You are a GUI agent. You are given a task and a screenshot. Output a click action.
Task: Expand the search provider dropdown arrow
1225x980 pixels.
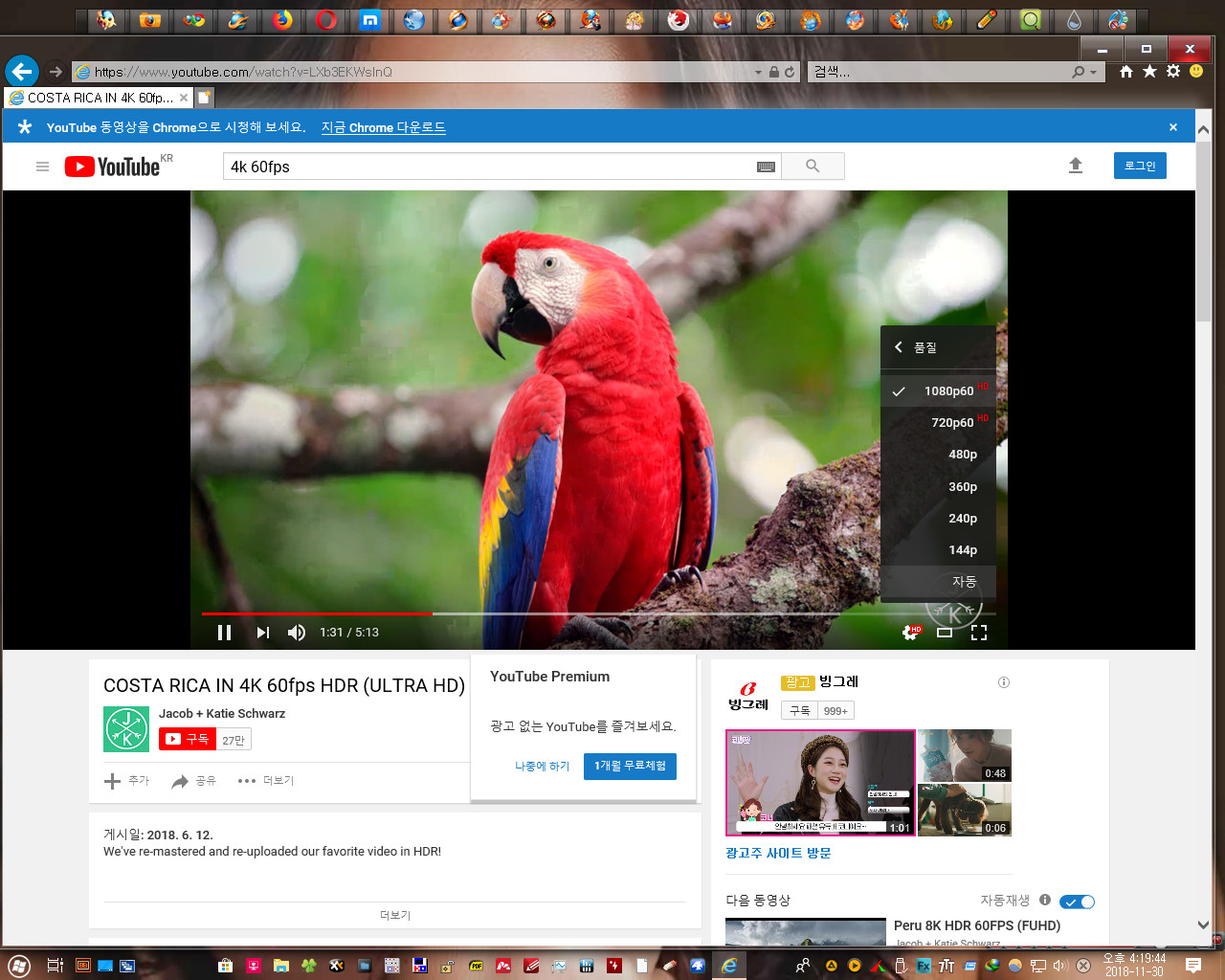pos(1093,72)
